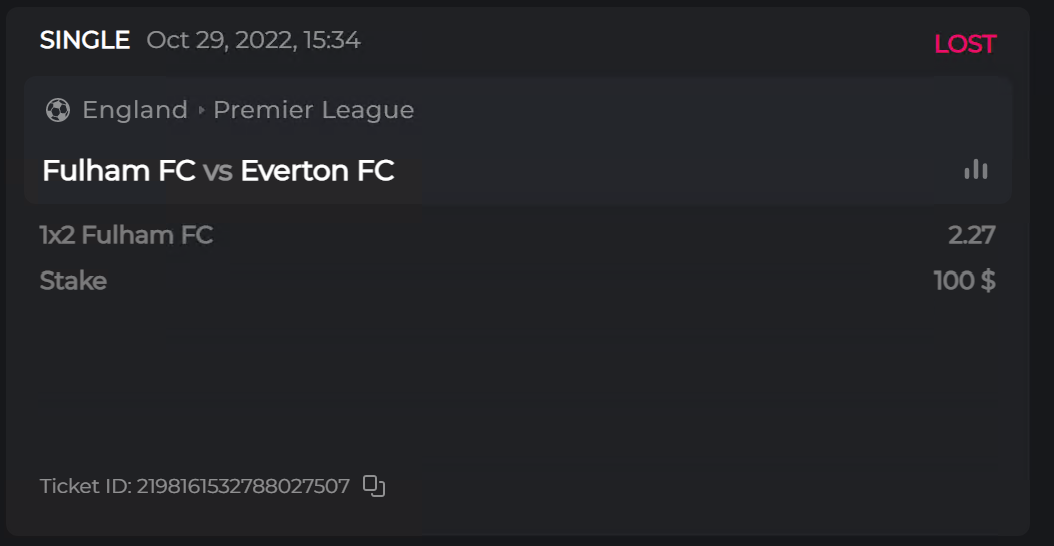Viewport: 1054px width, 546px height.
Task: Click the 'Ticket ID:' label text
Action: coord(85,487)
